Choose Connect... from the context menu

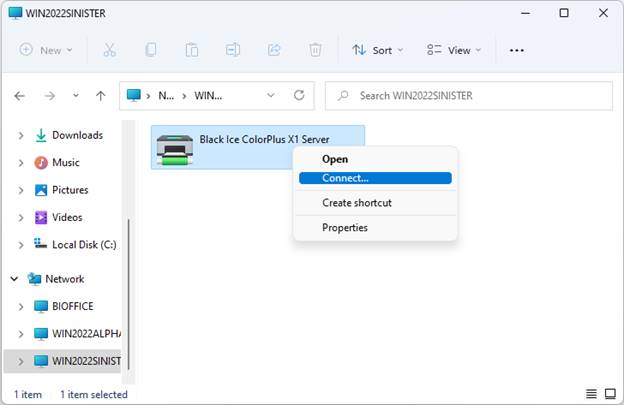(x=374, y=178)
